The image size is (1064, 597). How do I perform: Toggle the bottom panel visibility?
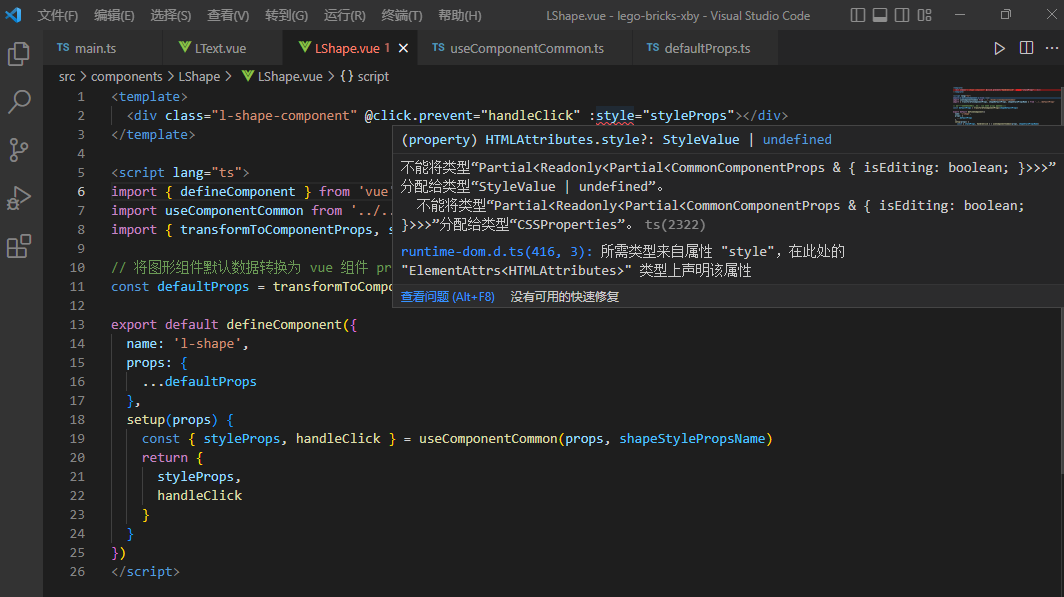click(x=880, y=15)
